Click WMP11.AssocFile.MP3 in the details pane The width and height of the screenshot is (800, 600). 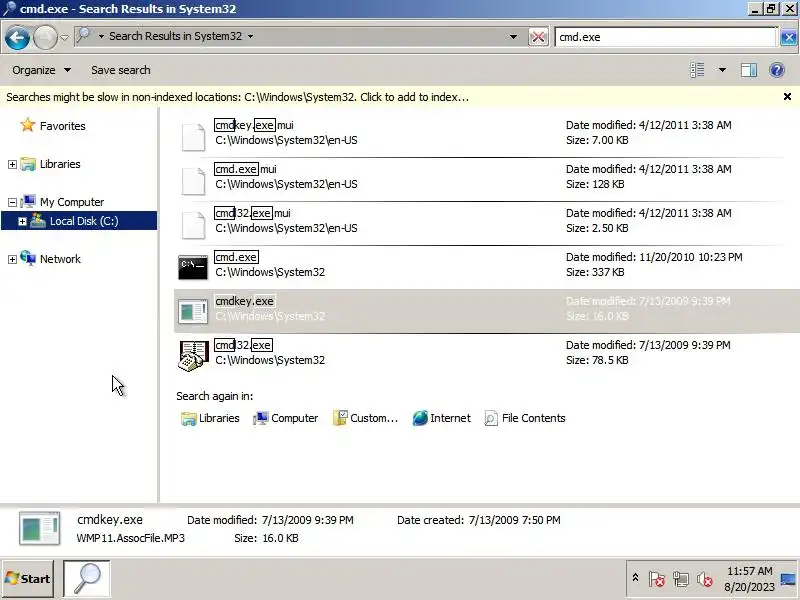(x=131, y=538)
